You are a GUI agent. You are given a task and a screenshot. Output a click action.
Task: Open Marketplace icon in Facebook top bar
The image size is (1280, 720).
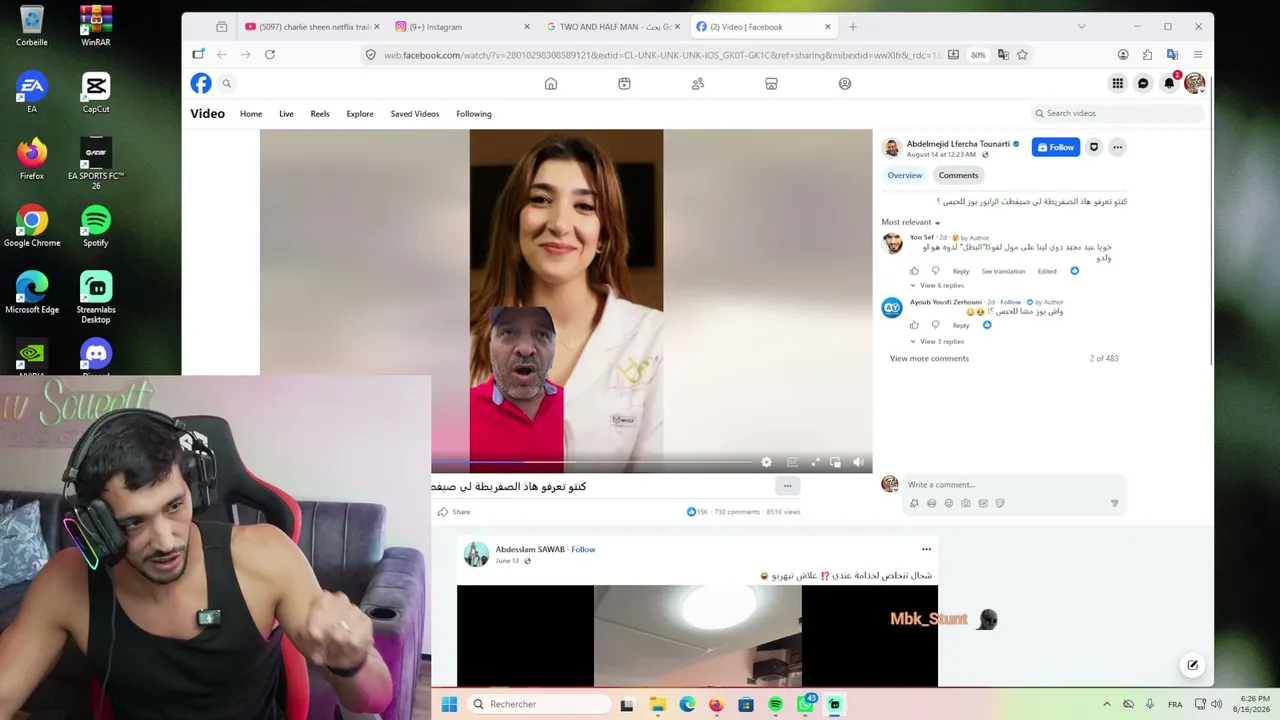pyautogui.click(x=771, y=84)
